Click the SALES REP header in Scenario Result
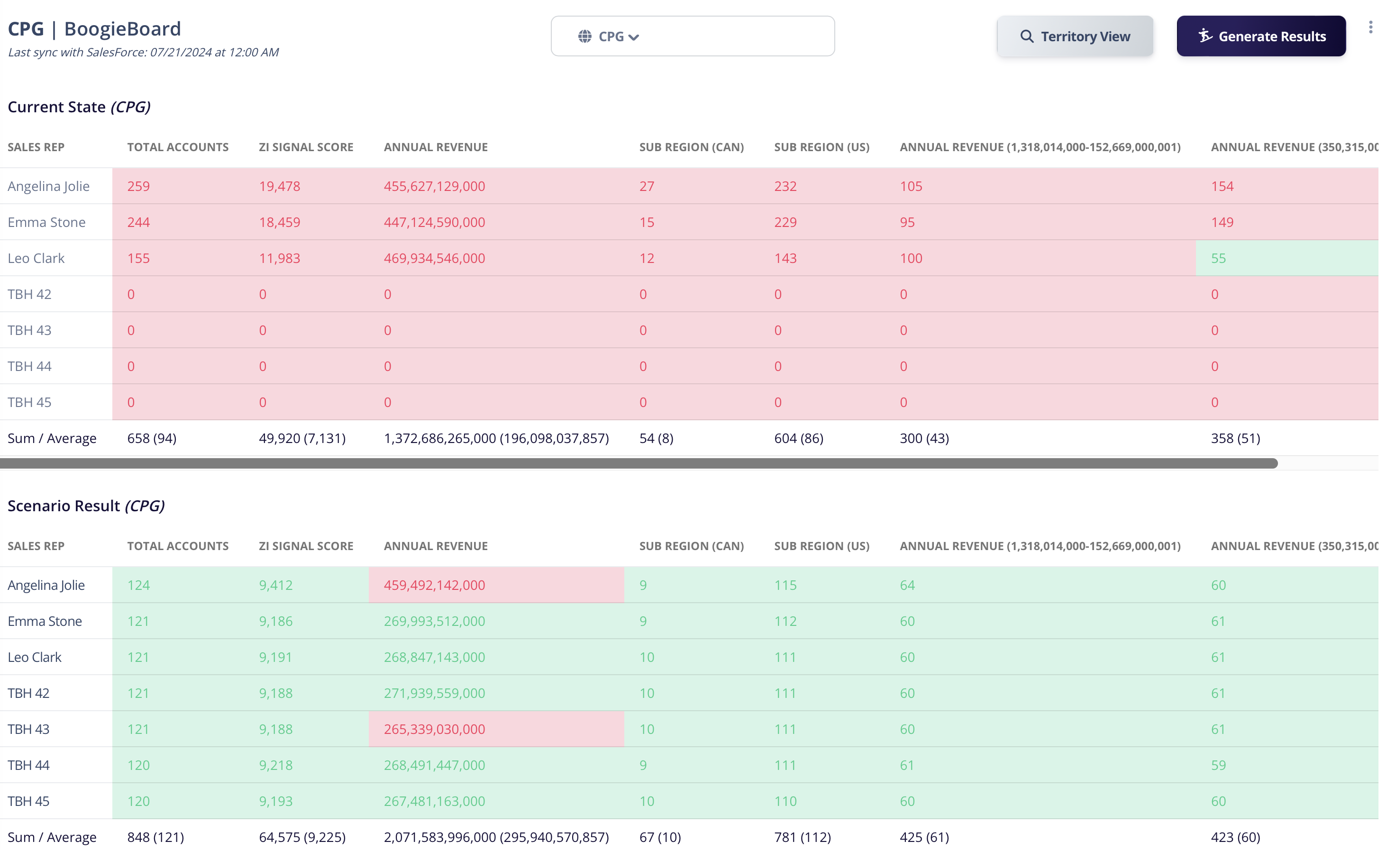The width and height of the screenshot is (1387, 868). [x=36, y=546]
